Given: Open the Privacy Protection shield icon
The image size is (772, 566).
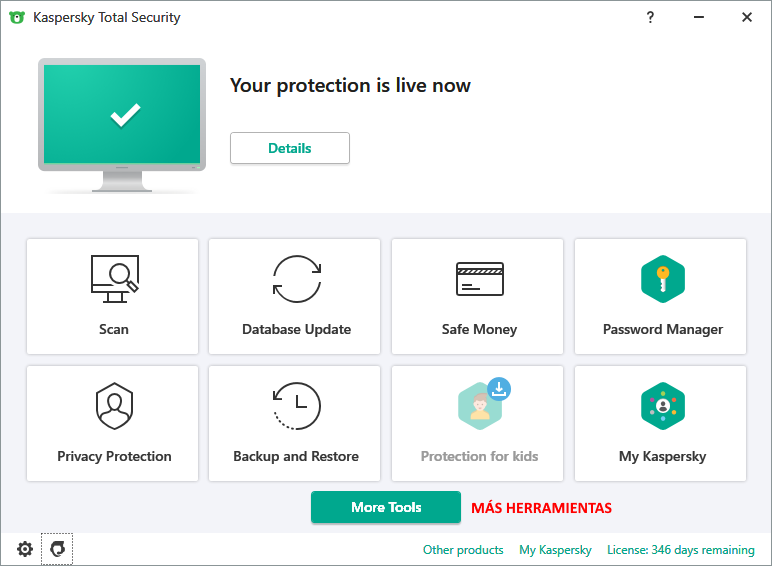Looking at the screenshot, I should [114, 406].
